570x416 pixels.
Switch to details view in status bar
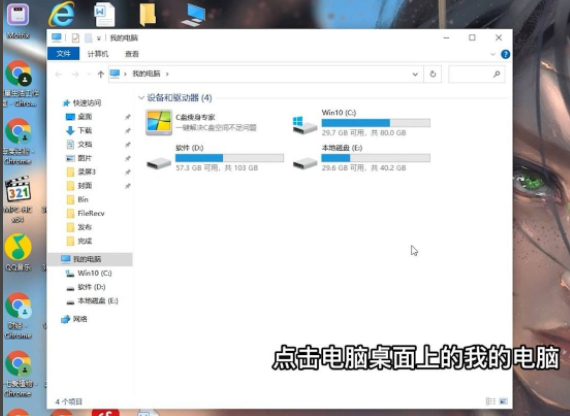[x=490, y=401]
